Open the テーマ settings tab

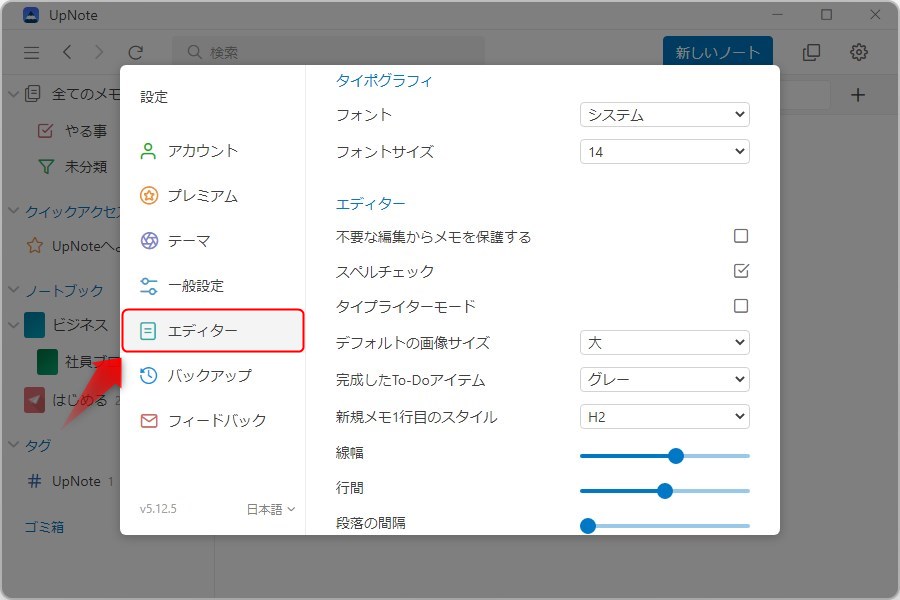click(x=213, y=241)
